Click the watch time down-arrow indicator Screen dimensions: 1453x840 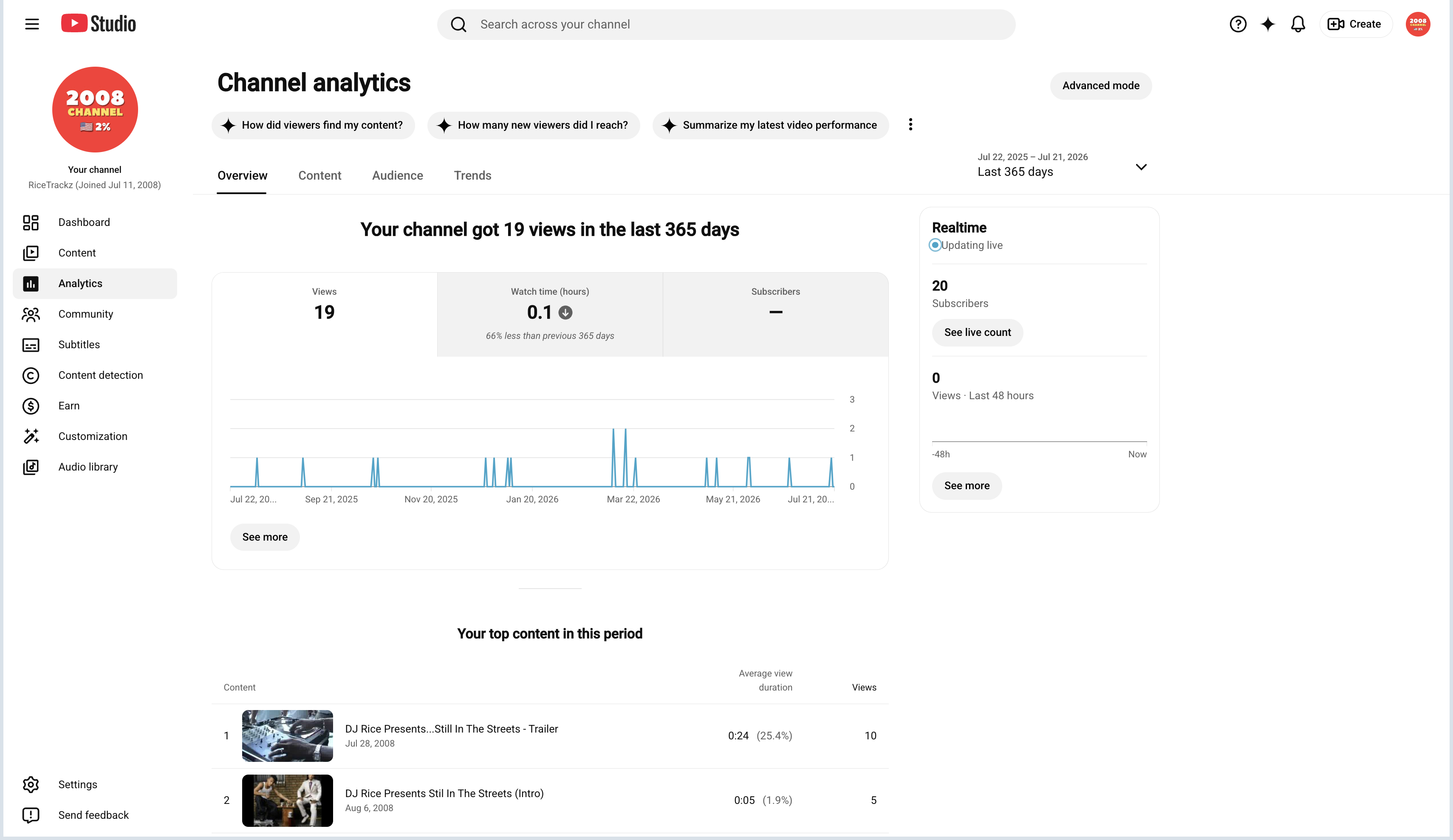click(x=565, y=313)
